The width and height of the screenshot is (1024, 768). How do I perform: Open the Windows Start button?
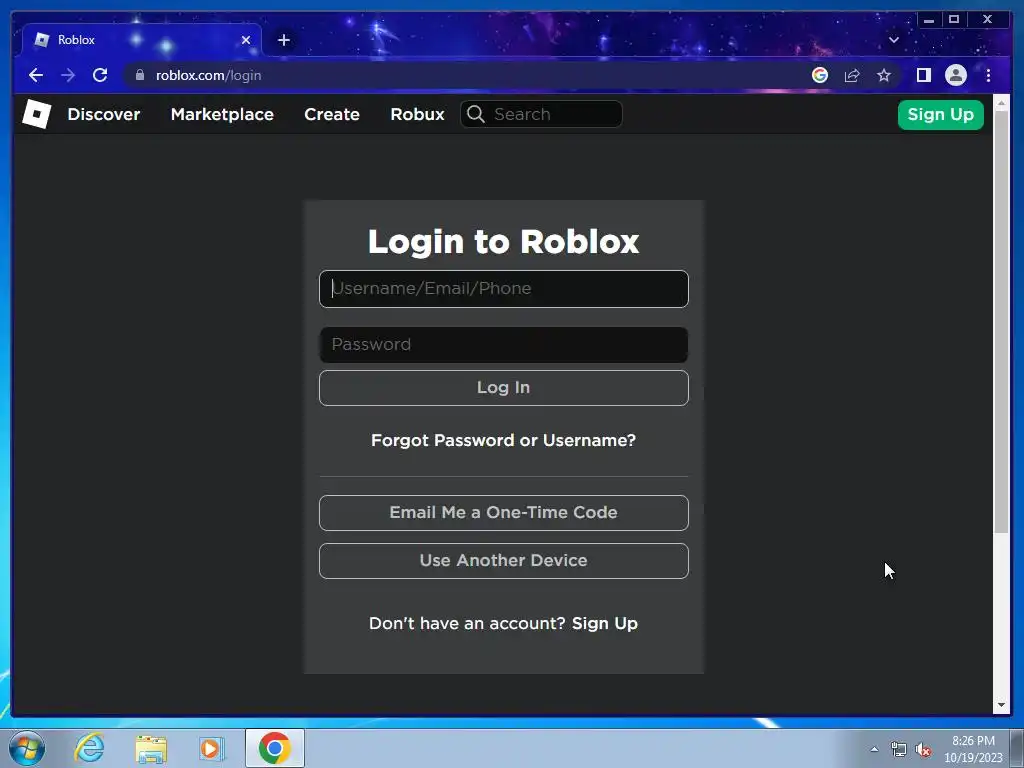tap(27, 748)
